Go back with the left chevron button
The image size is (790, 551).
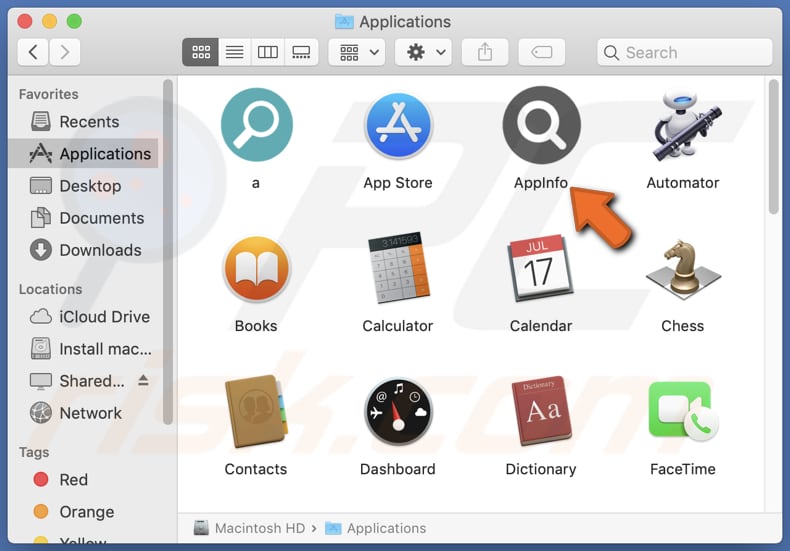click(x=33, y=52)
